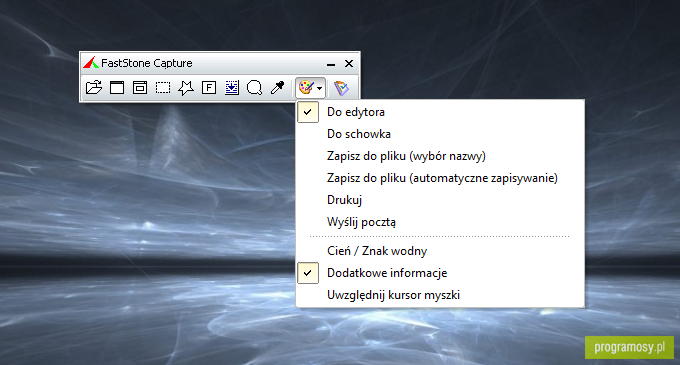Screen dimensions: 680x365
Task: Choose Wyślij pocztą menu entry
Action: (x=440, y=222)
